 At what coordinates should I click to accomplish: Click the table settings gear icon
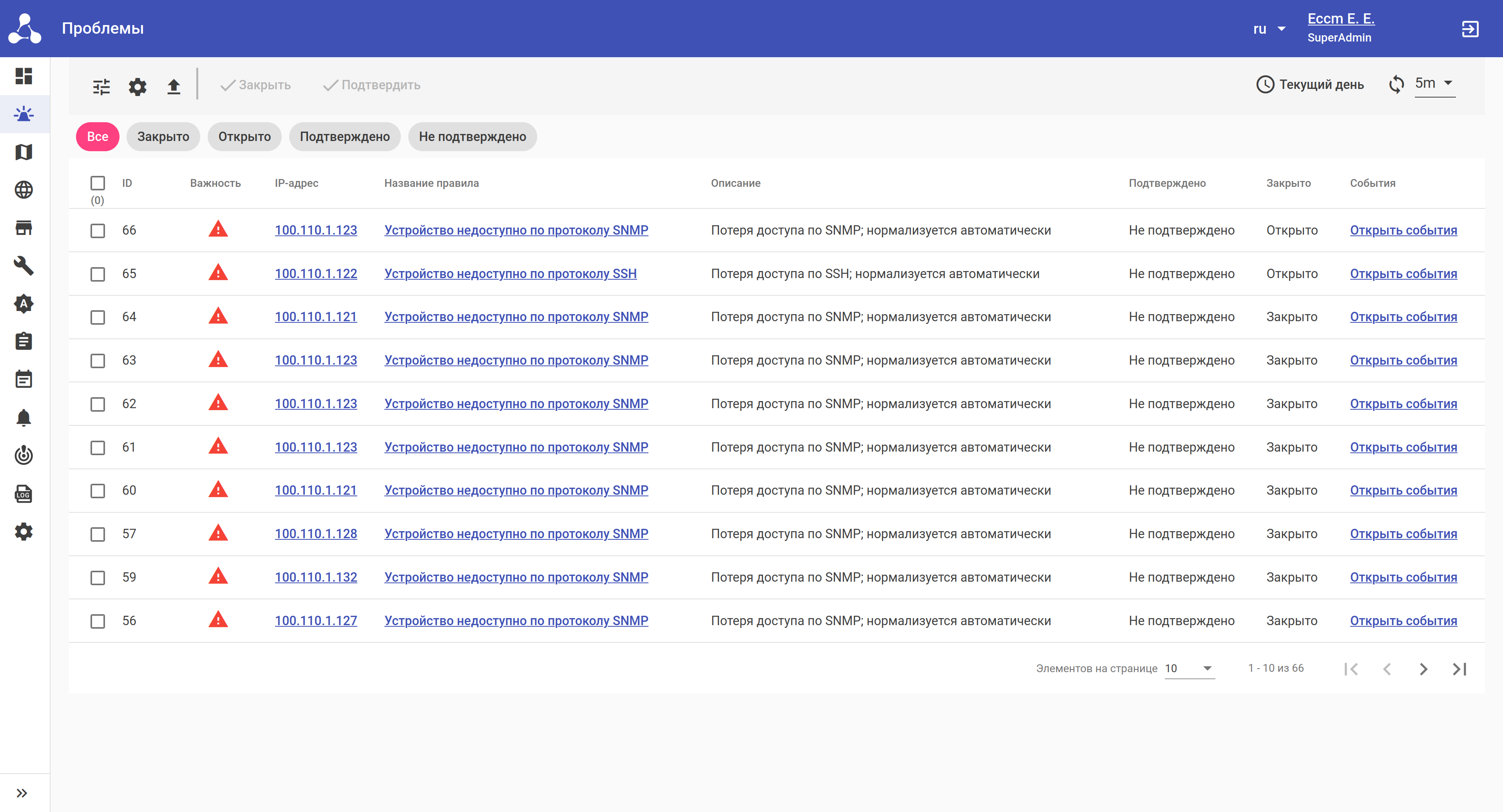pyautogui.click(x=138, y=86)
